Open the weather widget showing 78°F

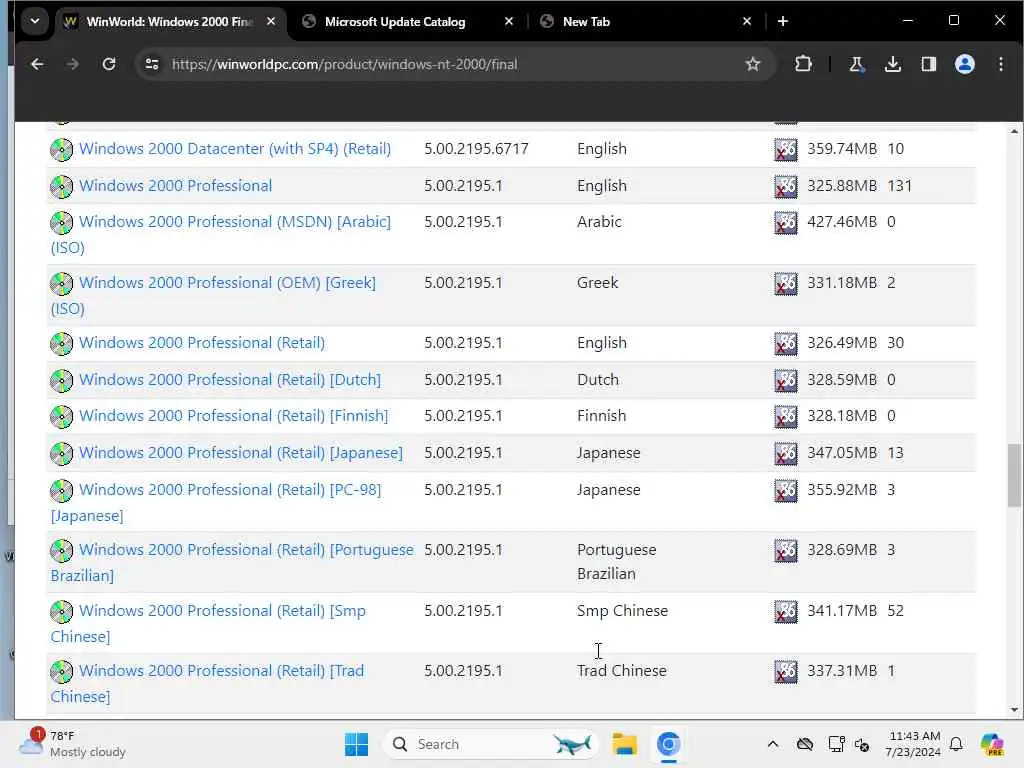(73, 744)
